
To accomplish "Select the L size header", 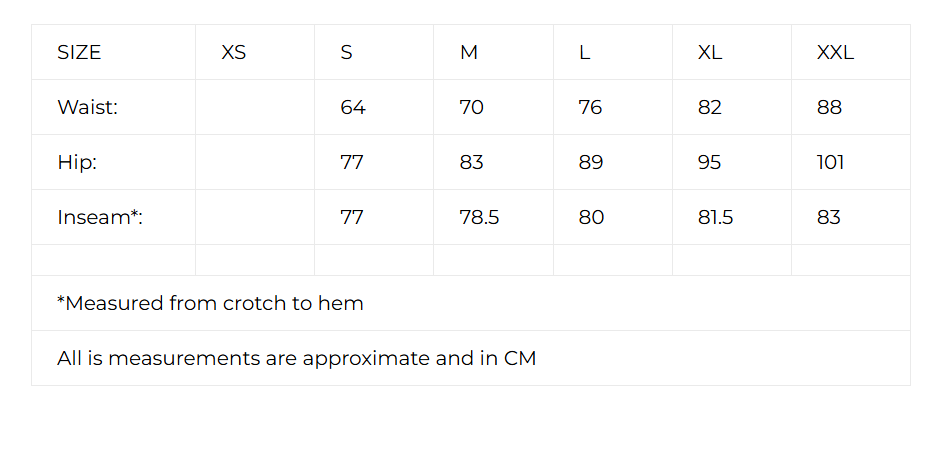I will pyautogui.click(x=585, y=53).
